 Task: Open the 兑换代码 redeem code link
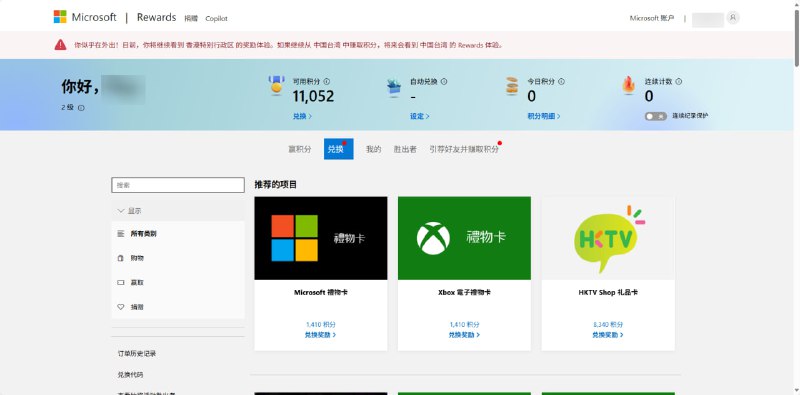(131, 375)
